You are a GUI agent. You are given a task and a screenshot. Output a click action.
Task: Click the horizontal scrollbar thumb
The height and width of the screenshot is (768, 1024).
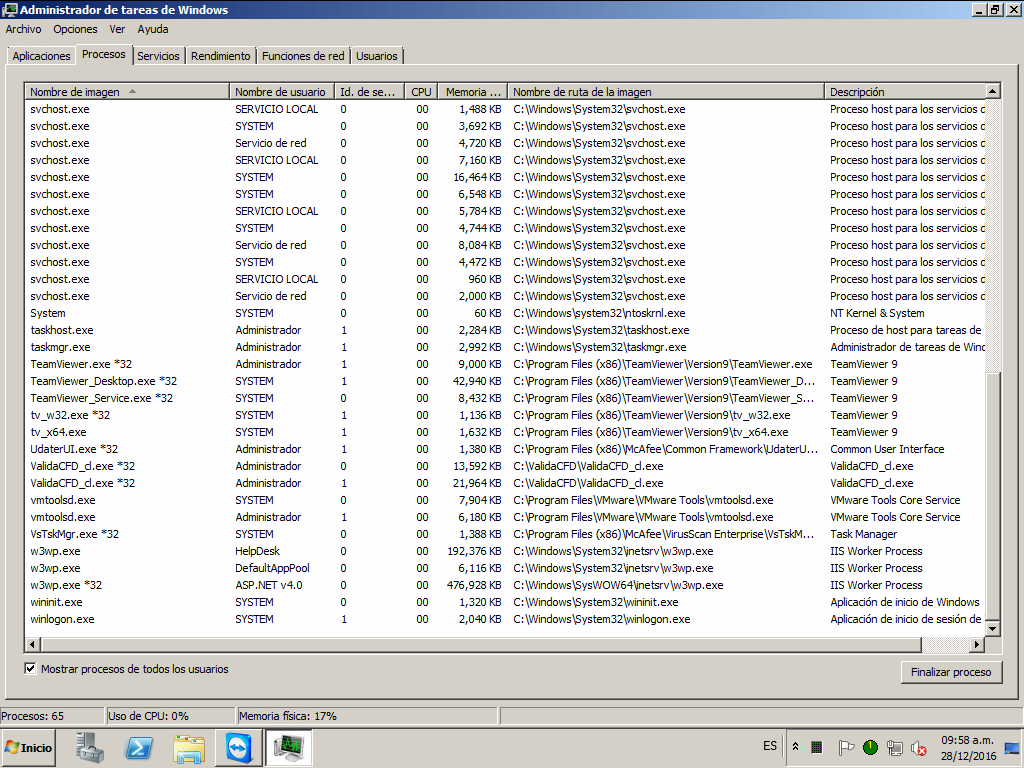click(481, 645)
